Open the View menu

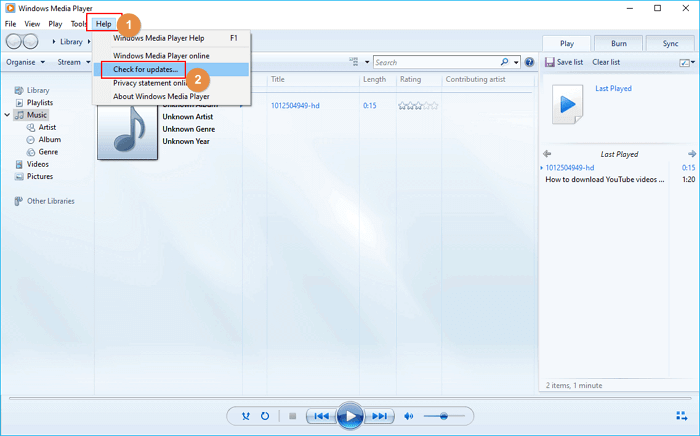coord(32,24)
